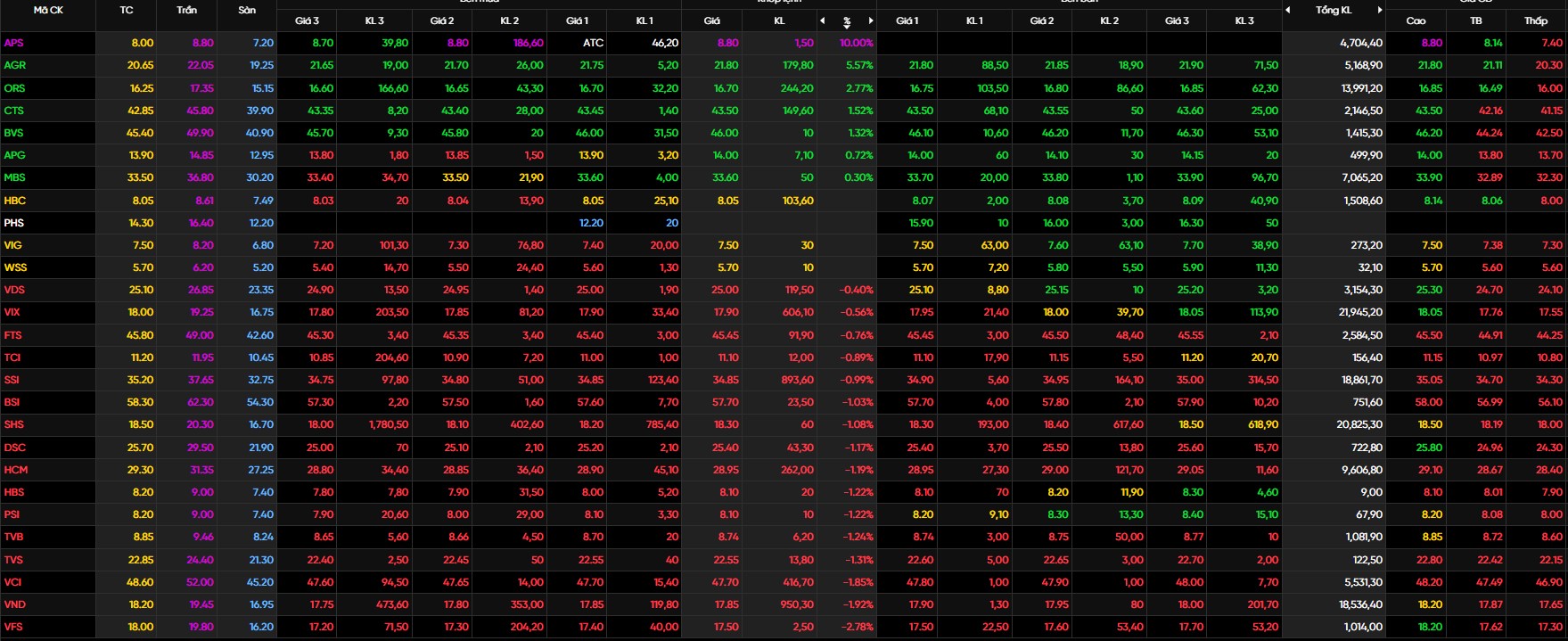Click the left arrow beside Tổng KL header

[1288, 10]
